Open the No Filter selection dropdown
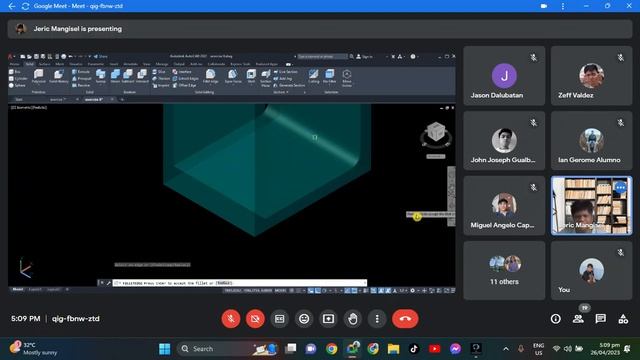The height and width of the screenshot is (360, 640). click(329, 76)
